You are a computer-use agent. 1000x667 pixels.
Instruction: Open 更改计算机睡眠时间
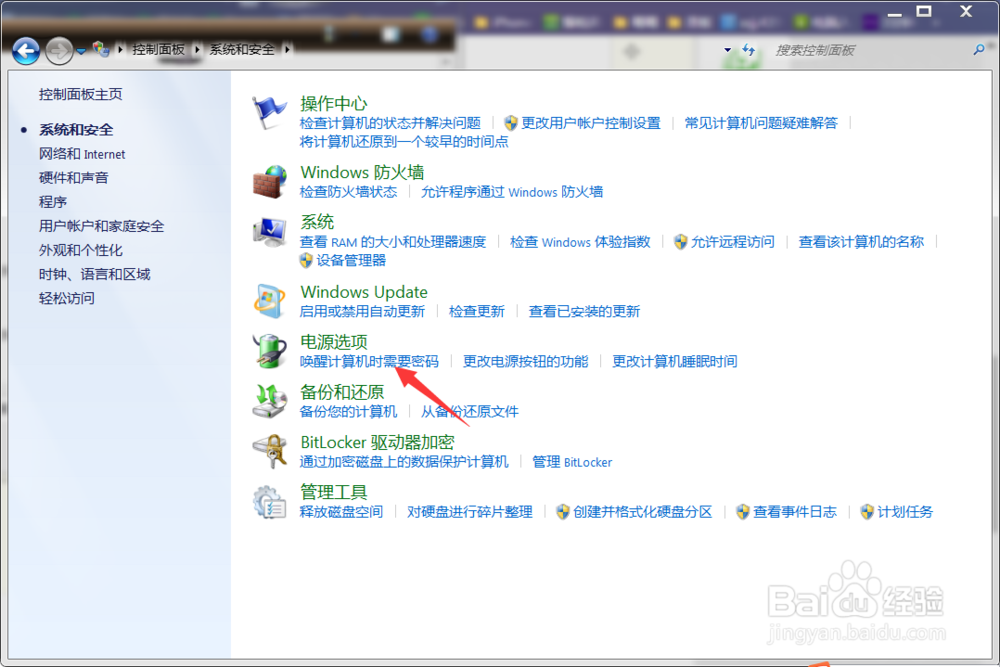[x=675, y=362]
